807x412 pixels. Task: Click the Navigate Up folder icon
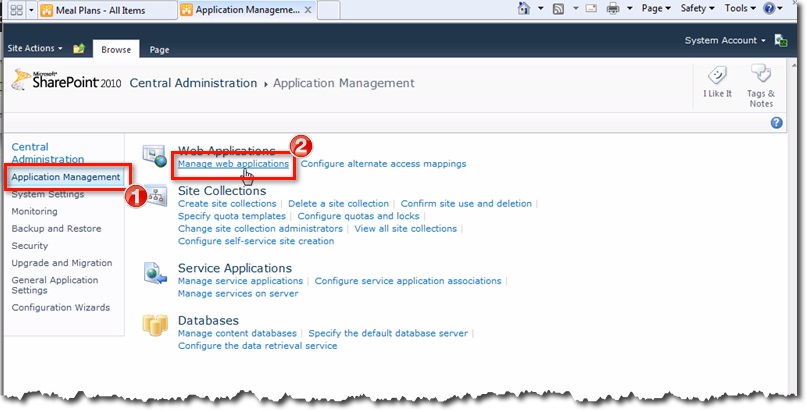(x=79, y=48)
